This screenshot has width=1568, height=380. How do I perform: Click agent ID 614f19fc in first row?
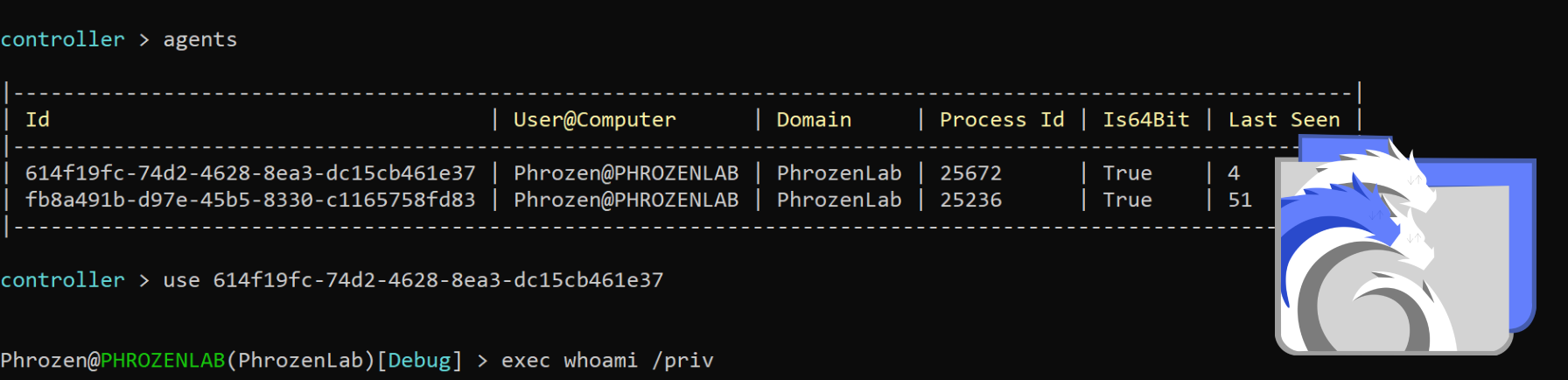(x=250, y=173)
